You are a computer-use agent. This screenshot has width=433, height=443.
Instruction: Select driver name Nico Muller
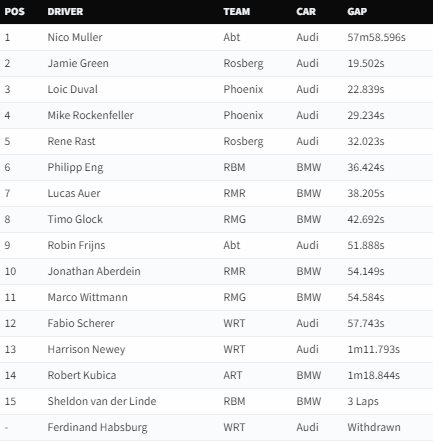click(x=75, y=37)
